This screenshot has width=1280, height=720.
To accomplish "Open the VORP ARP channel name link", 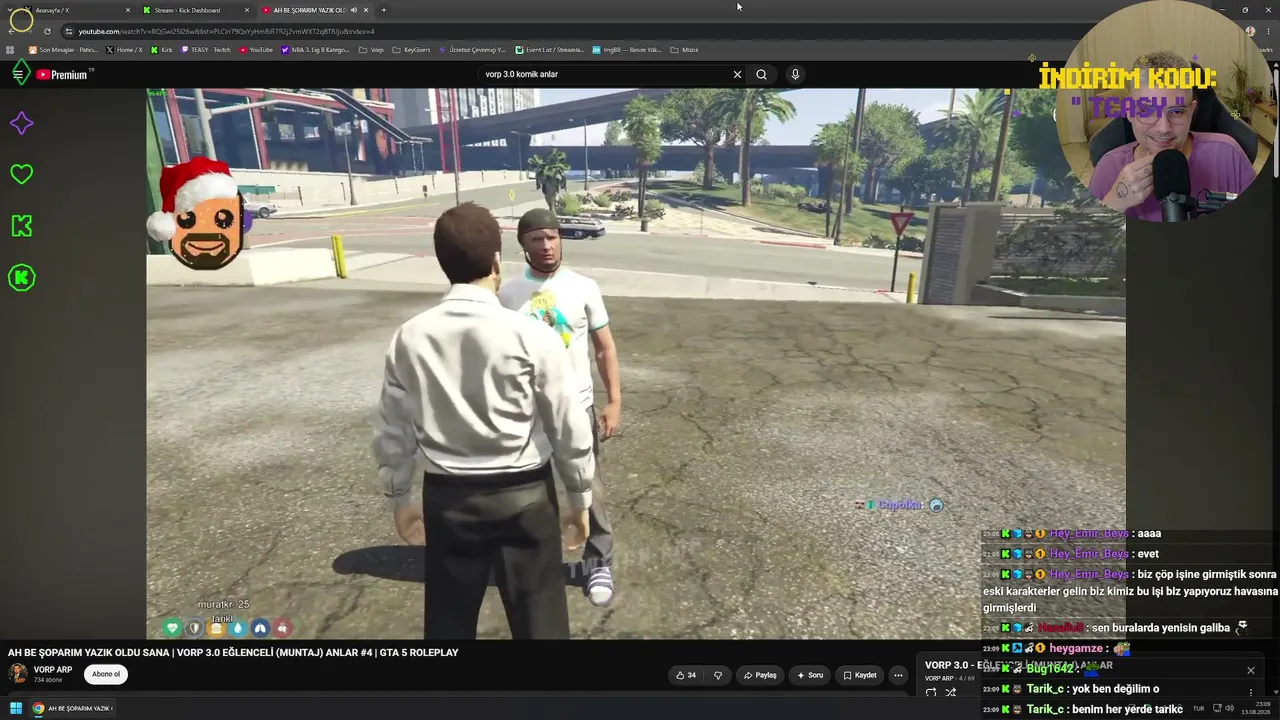I will point(53,670).
